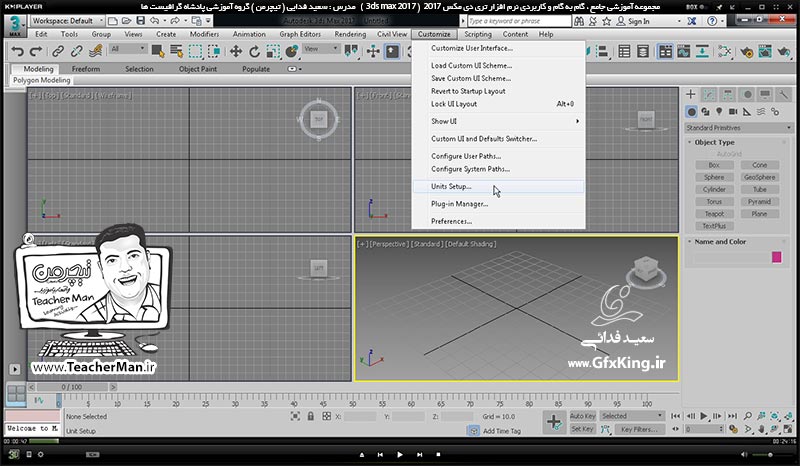
Task: Select the Select and Link tool
Action: [58, 52]
